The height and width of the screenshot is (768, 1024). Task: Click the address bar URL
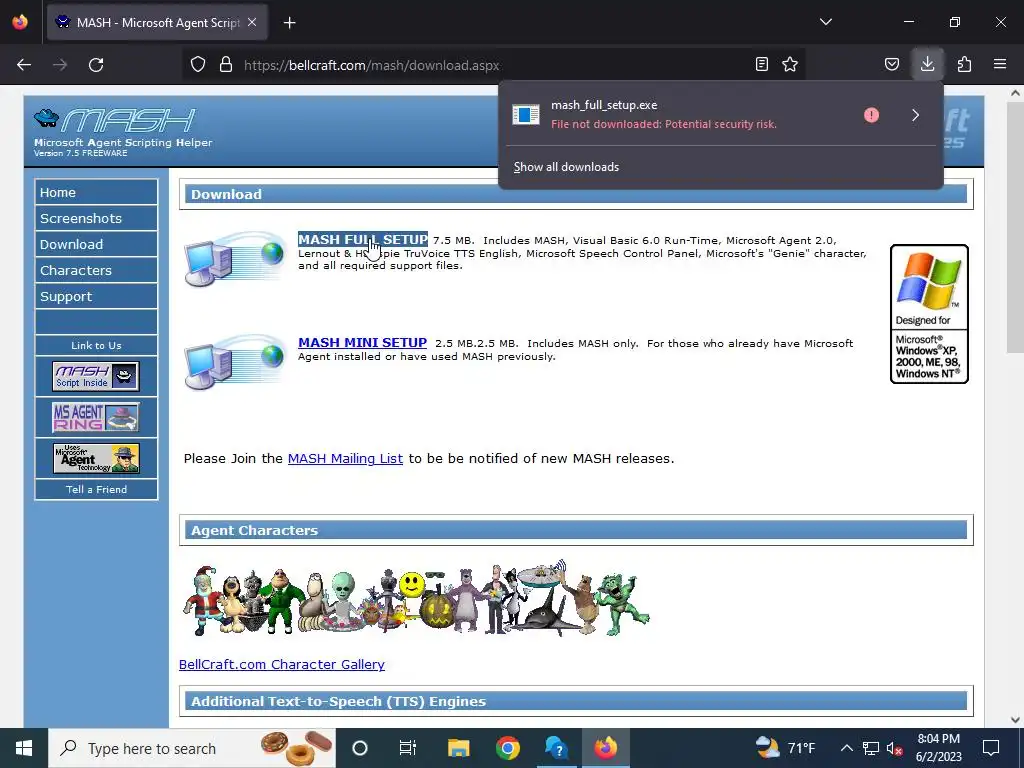(372, 65)
